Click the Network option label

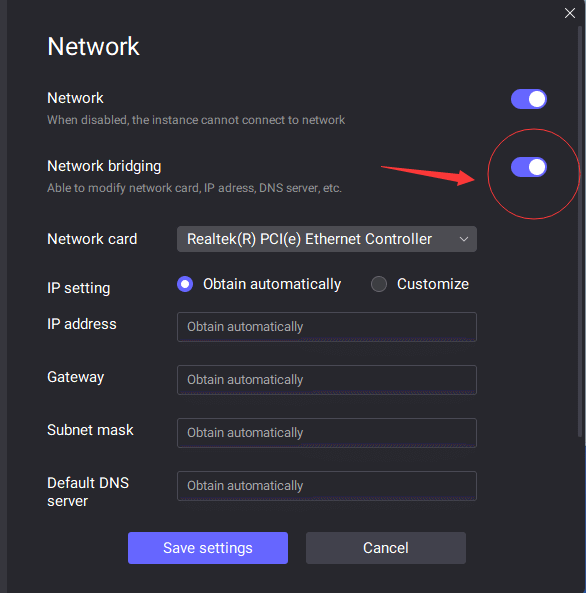click(75, 98)
